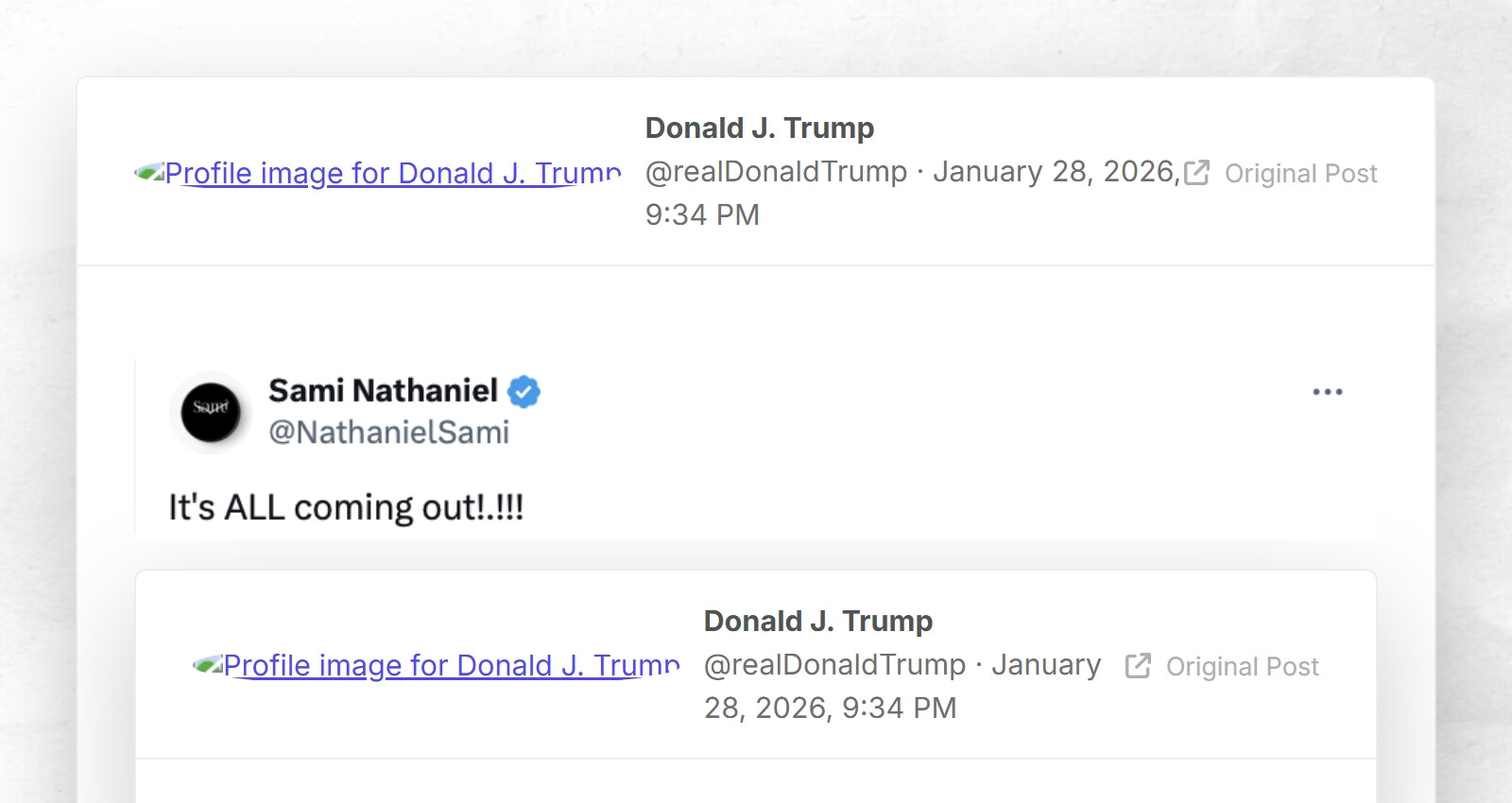Click the 9:34 PM timestamp in the top header
This screenshot has width=1512, height=803.
point(702,215)
